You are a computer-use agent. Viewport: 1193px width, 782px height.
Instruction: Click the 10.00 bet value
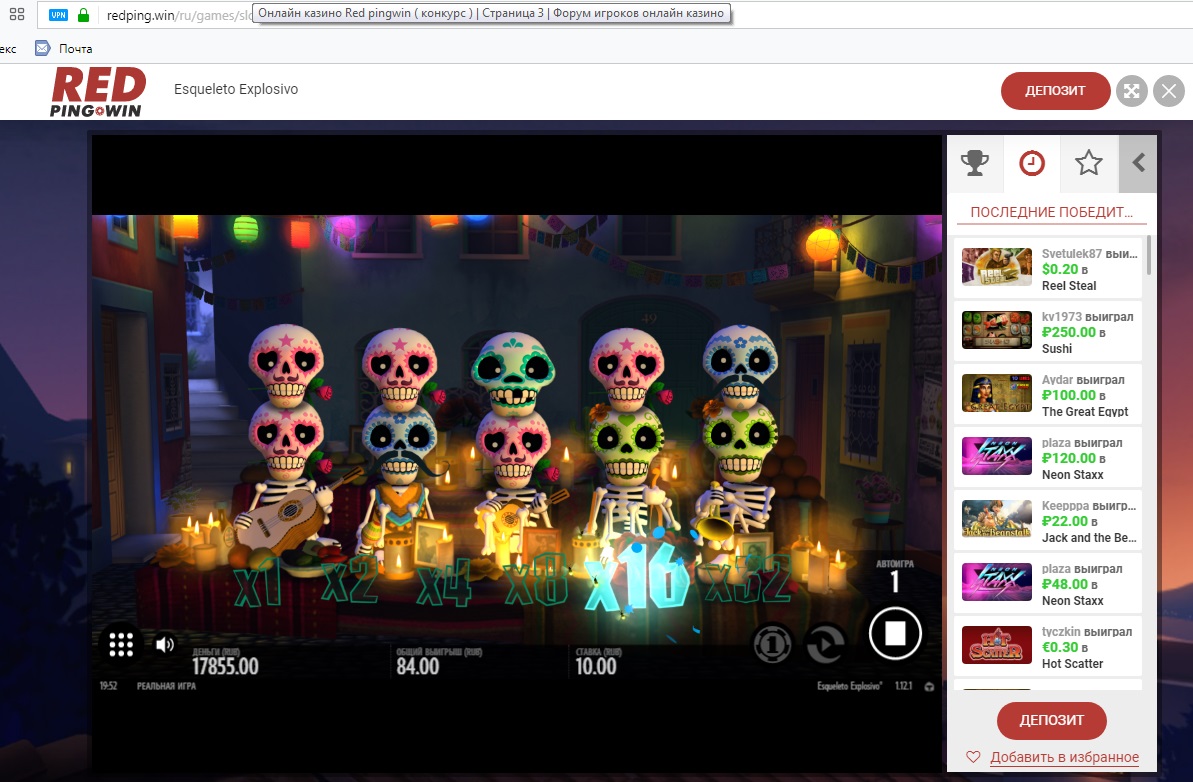(x=596, y=666)
